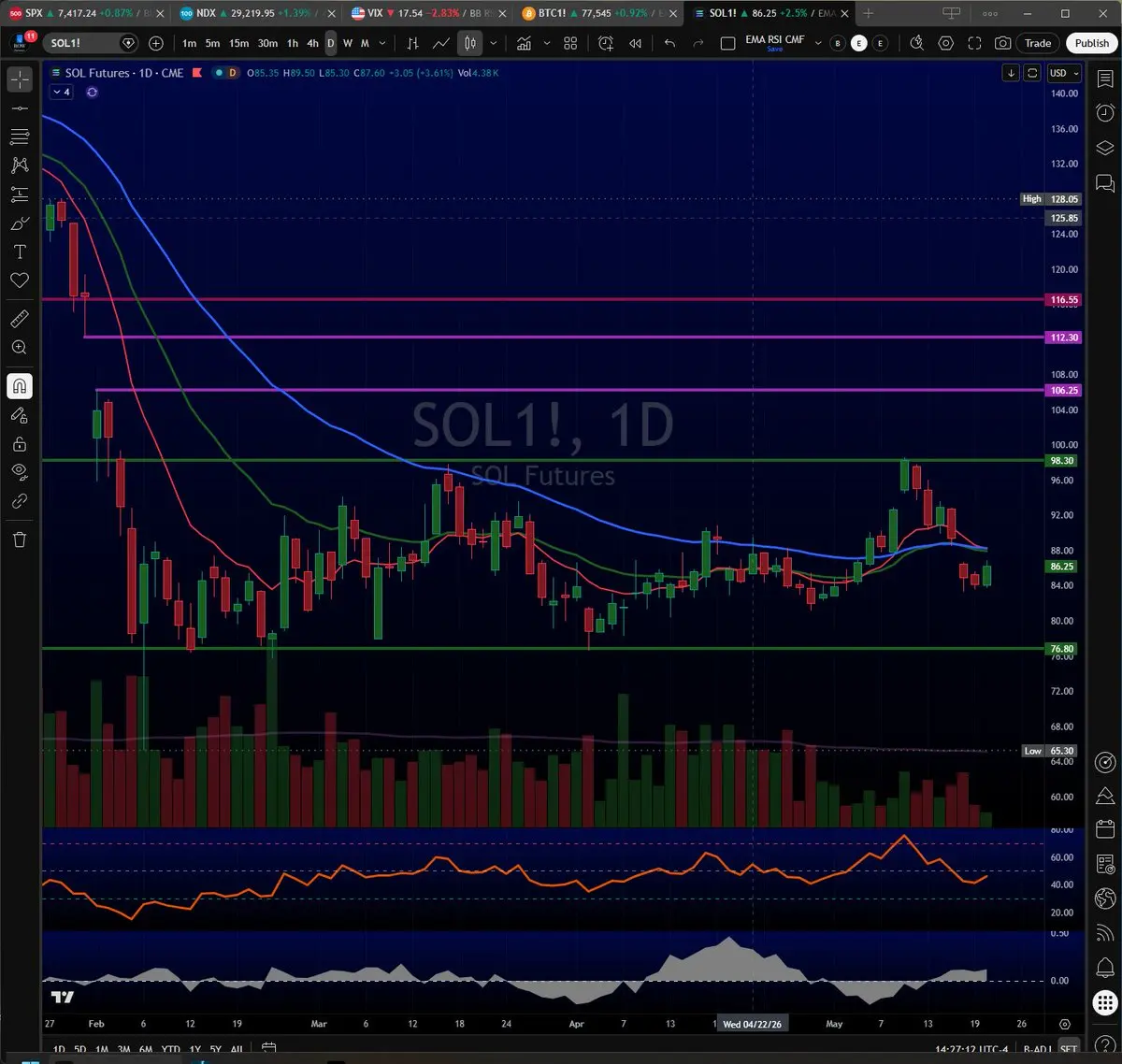The image size is (1122, 1064).
Task: Open the heart icons tool
Action: (x=19, y=280)
